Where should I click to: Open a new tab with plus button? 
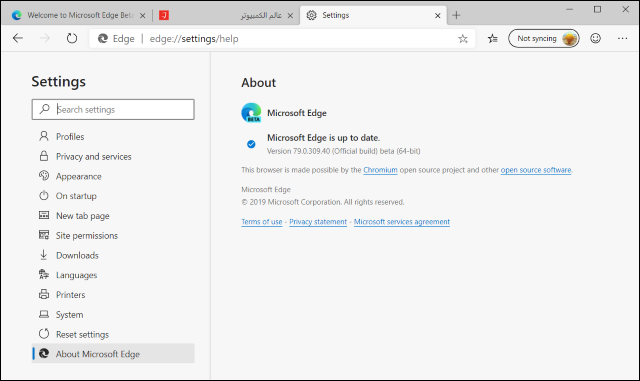(456, 16)
